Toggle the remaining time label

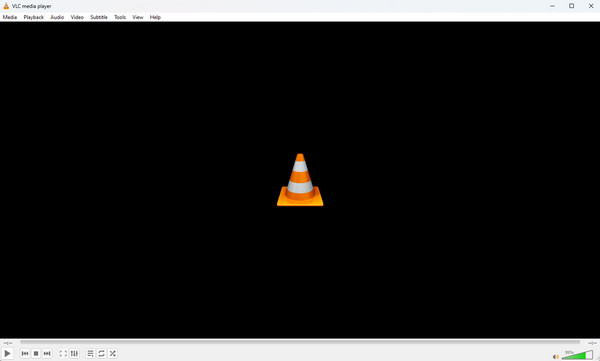click(592, 343)
